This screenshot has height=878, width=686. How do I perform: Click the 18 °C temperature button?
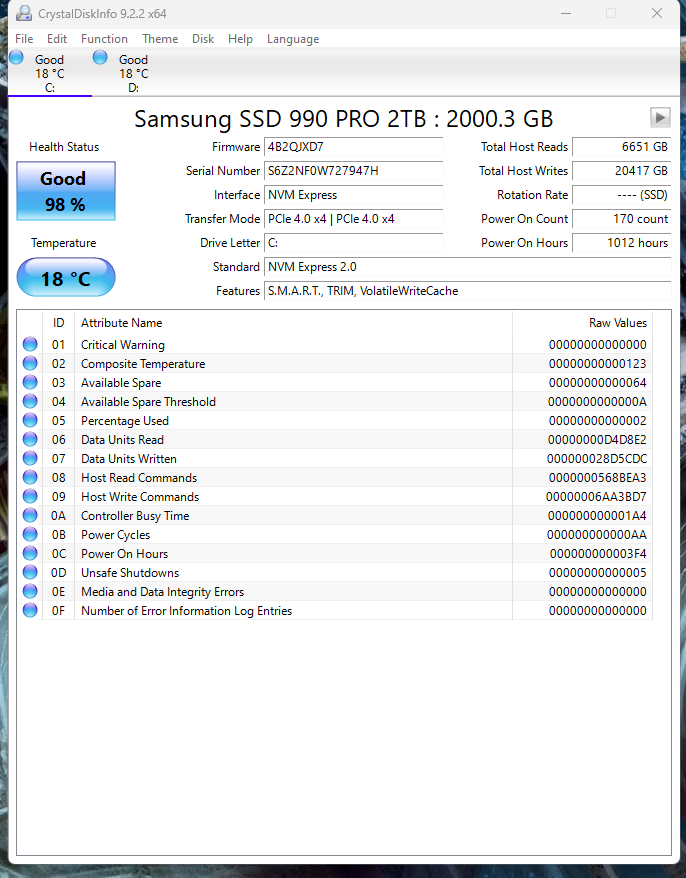tap(66, 278)
